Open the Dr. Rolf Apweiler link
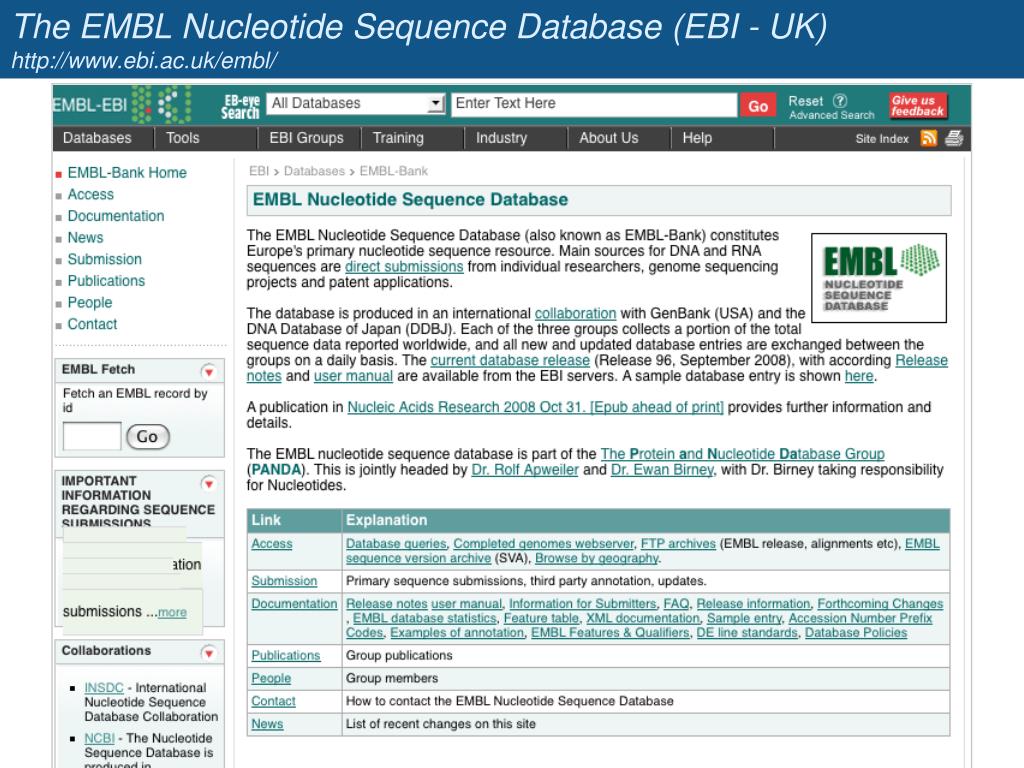1024x768 pixels. pyautogui.click(x=525, y=470)
